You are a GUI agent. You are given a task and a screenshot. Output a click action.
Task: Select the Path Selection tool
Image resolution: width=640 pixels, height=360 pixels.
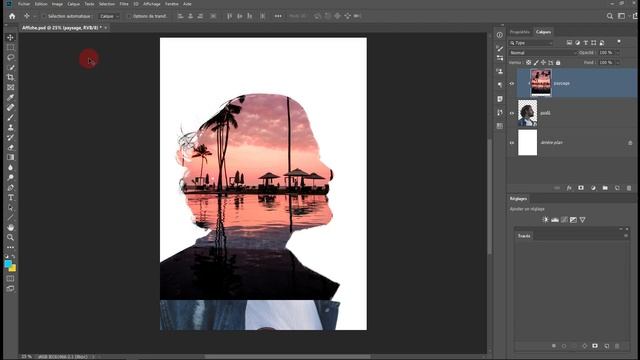[11, 207]
